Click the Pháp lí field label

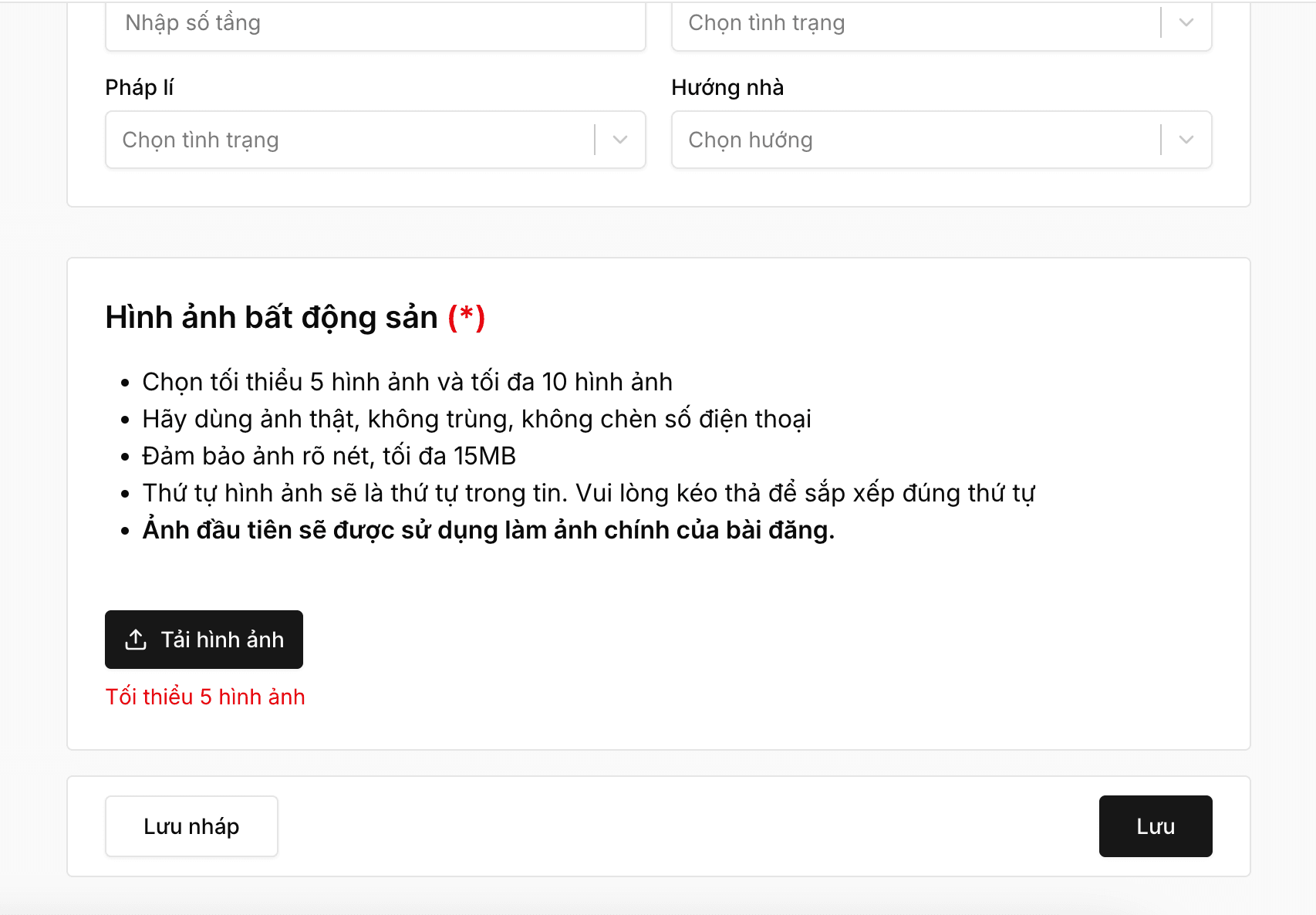(140, 87)
